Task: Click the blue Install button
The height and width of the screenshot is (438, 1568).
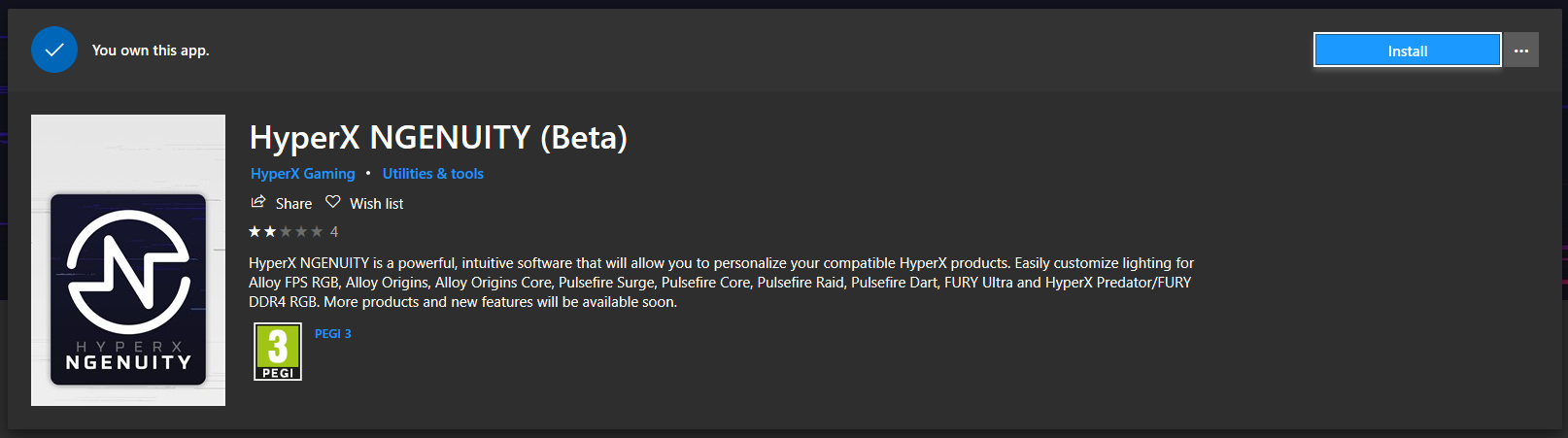Action: 1407,51
